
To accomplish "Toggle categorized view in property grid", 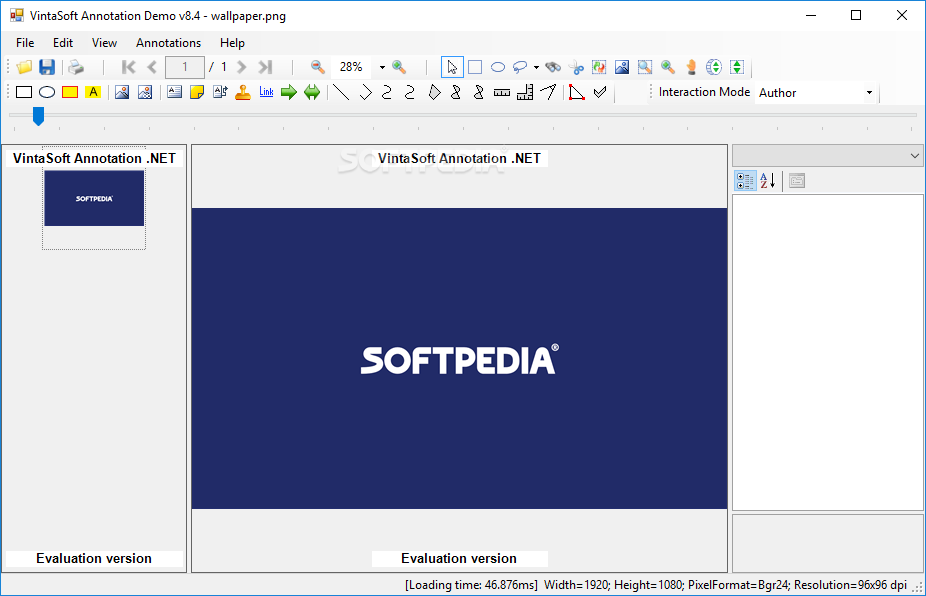I will pos(745,181).
